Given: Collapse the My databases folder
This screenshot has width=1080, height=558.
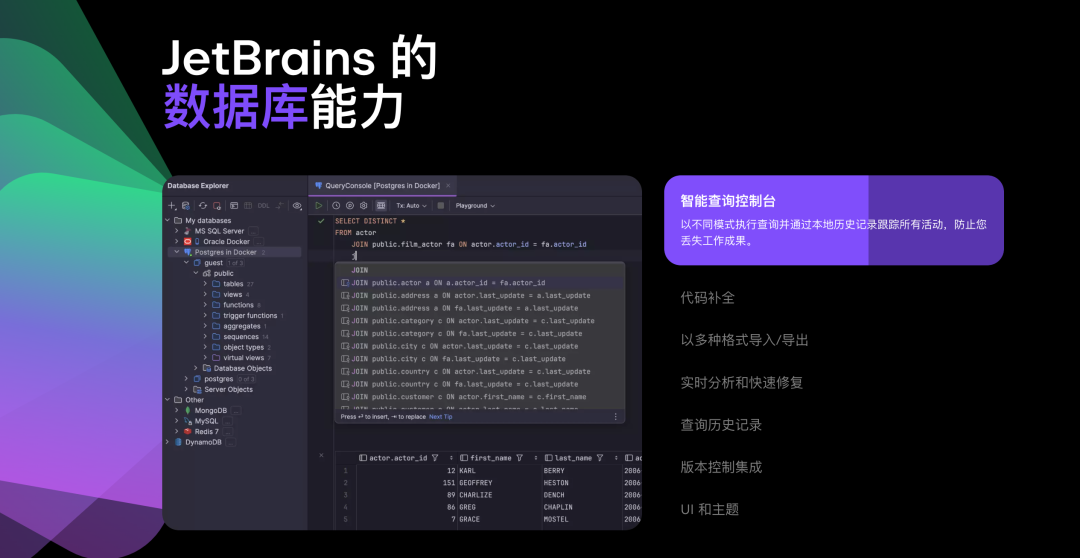Looking at the screenshot, I should pyautogui.click(x=167, y=220).
